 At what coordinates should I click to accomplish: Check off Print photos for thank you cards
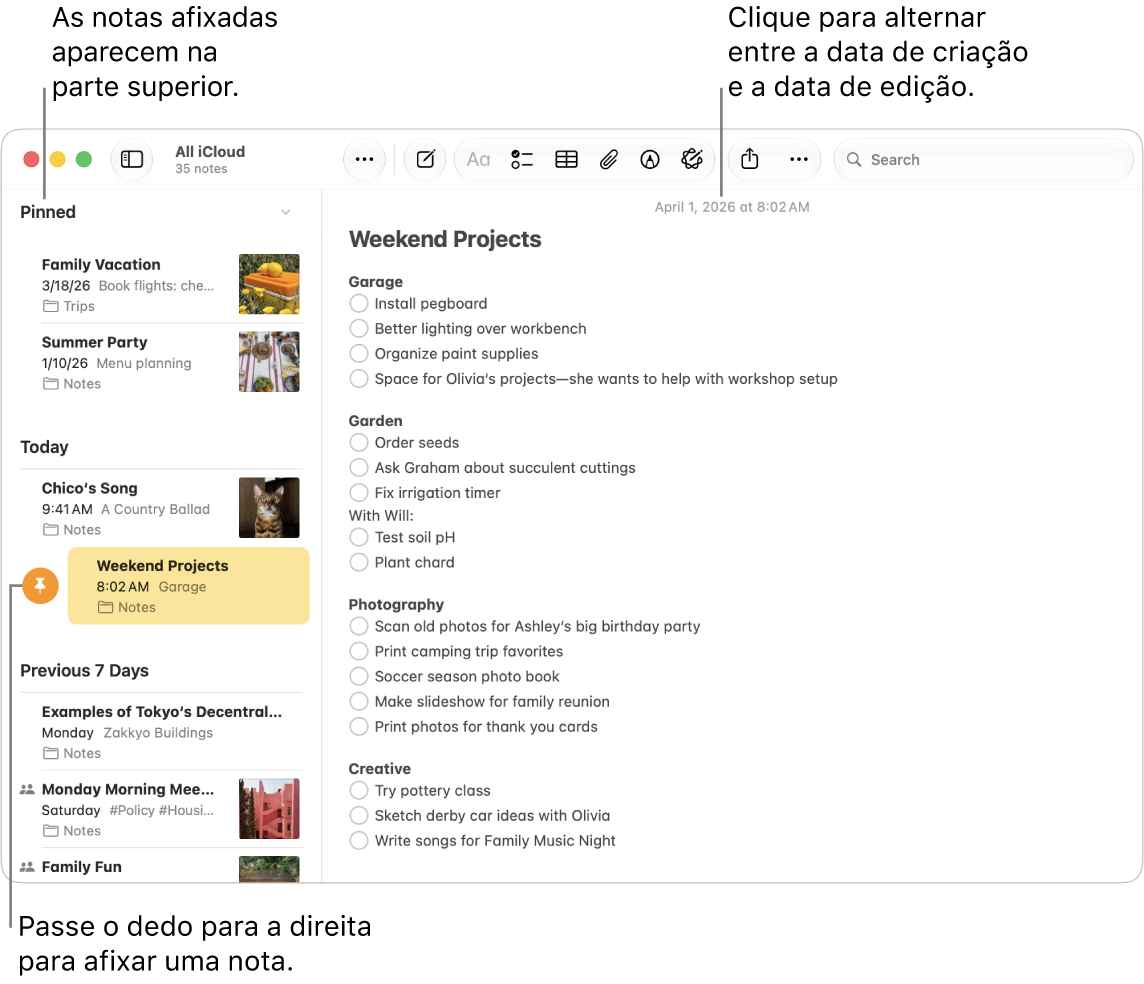[358, 727]
